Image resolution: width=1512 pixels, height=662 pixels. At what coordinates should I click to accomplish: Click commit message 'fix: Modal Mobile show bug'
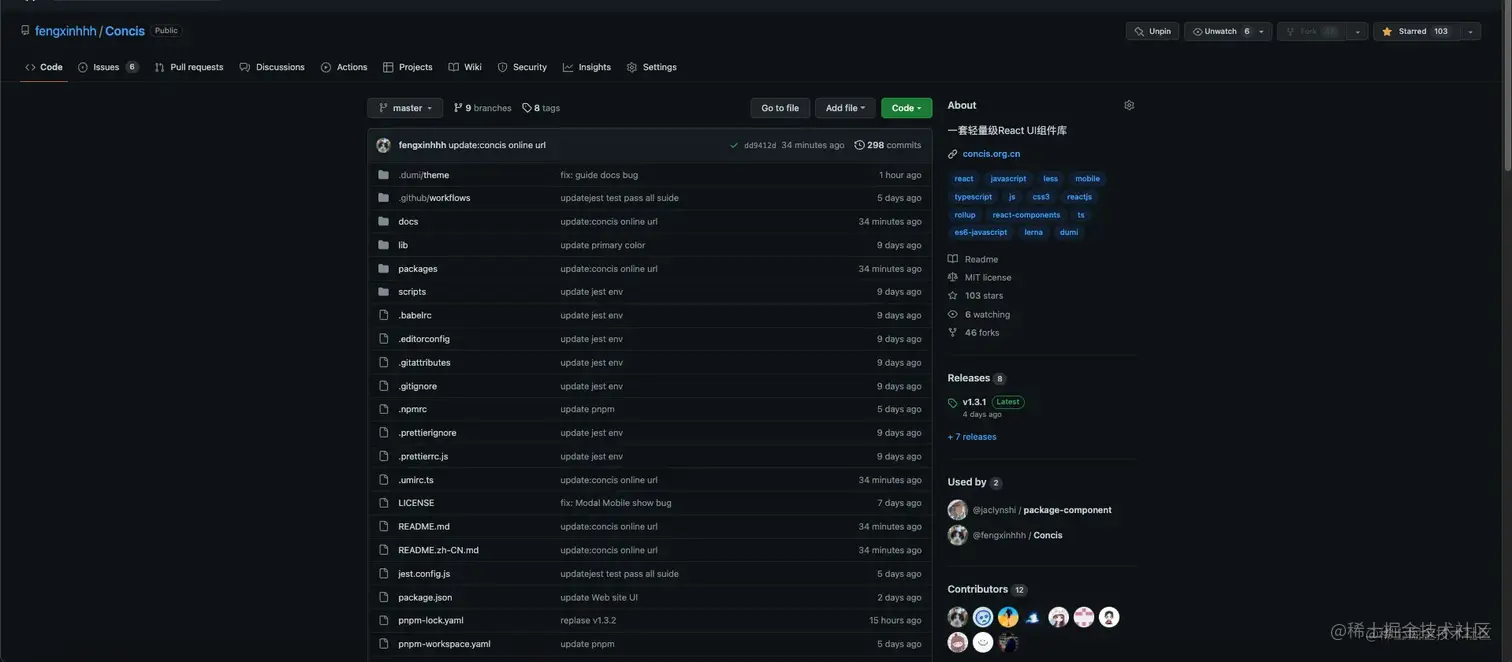[616, 503]
